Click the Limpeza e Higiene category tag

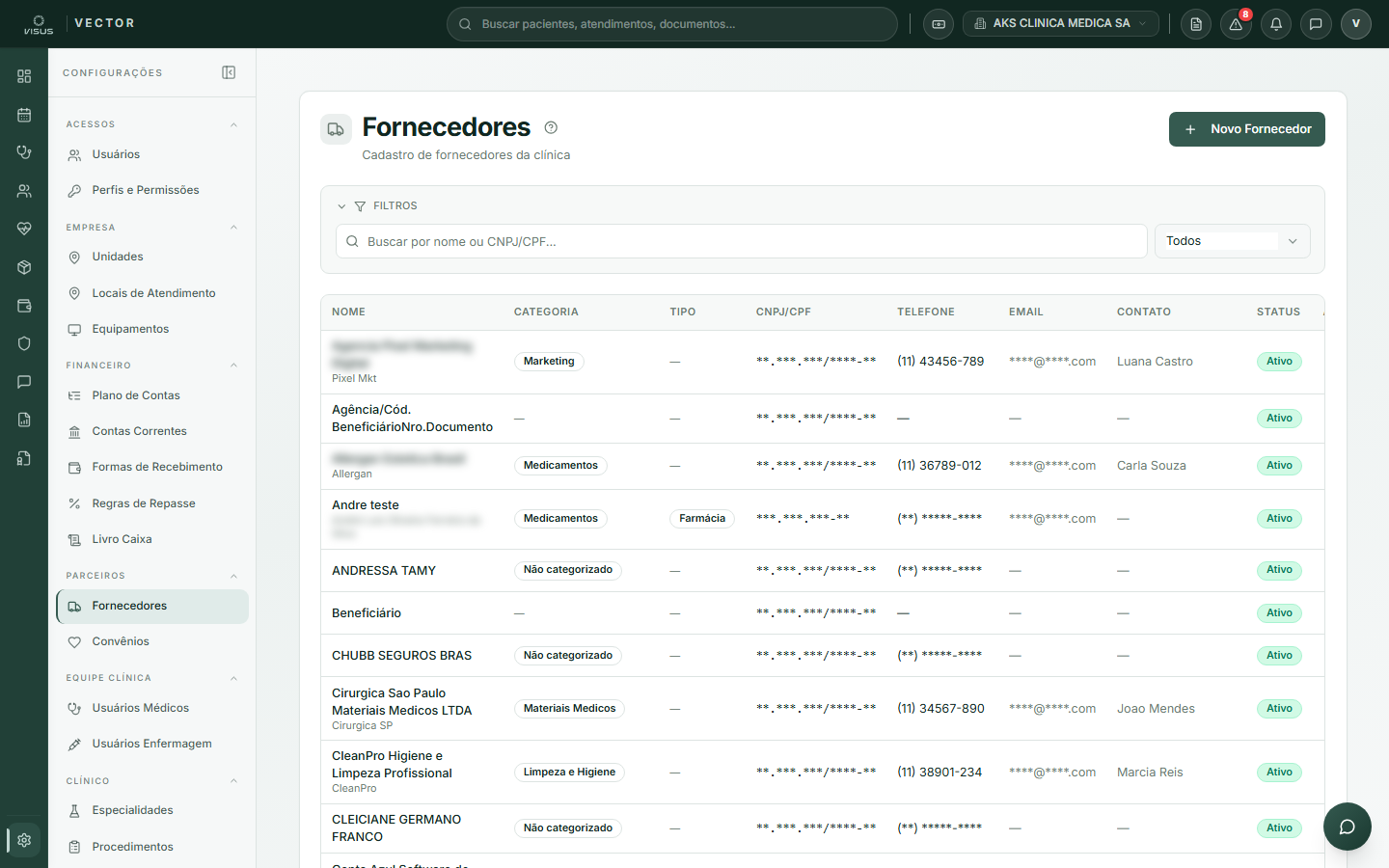pos(569,773)
